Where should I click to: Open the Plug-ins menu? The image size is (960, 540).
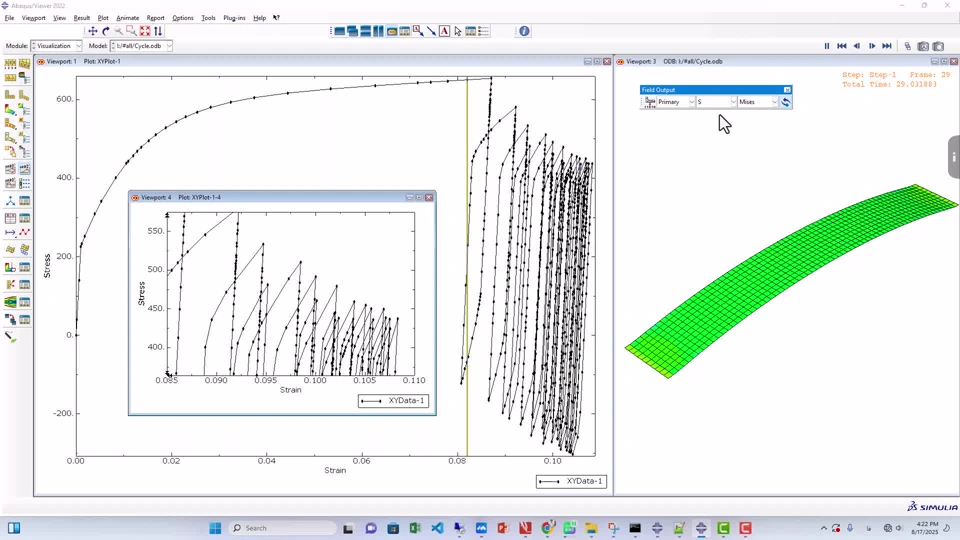(234, 18)
